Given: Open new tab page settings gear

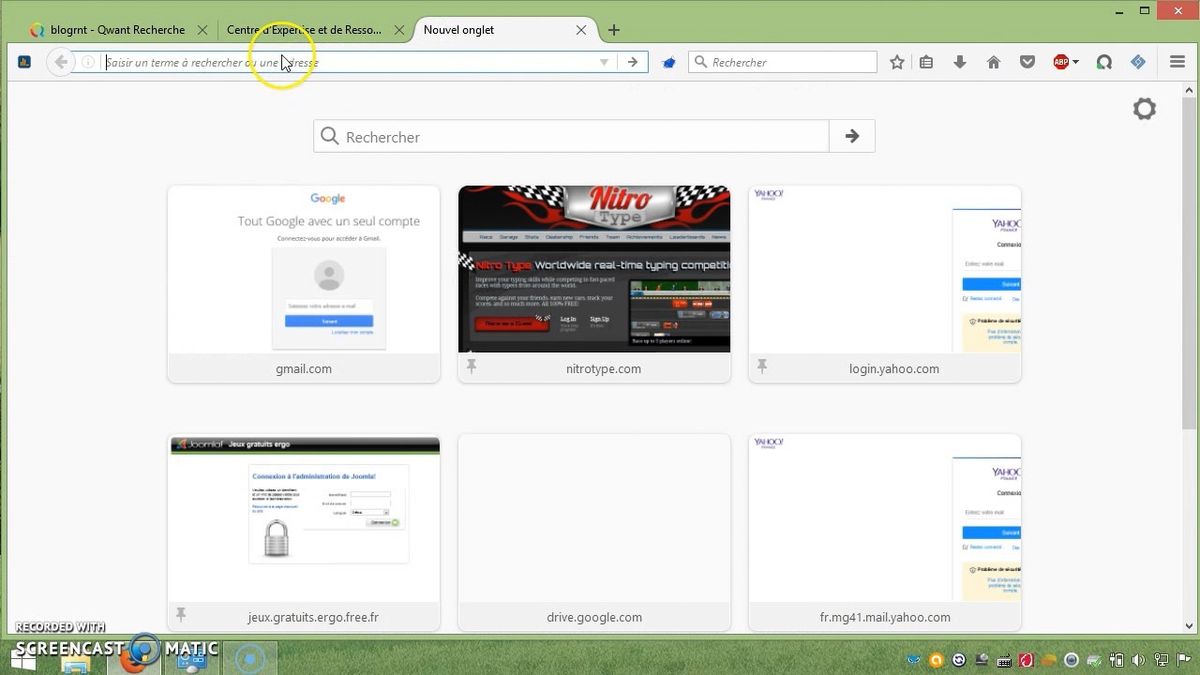Looking at the screenshot, I should pyautogui.click(x=1144, y=109).
